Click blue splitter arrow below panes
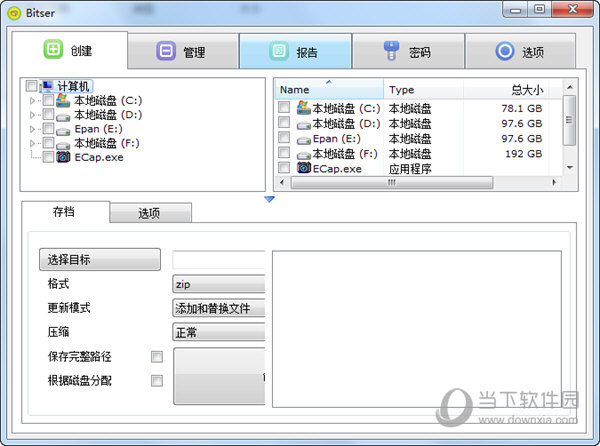This screenshot has height=446, width=600. (269, 199)
